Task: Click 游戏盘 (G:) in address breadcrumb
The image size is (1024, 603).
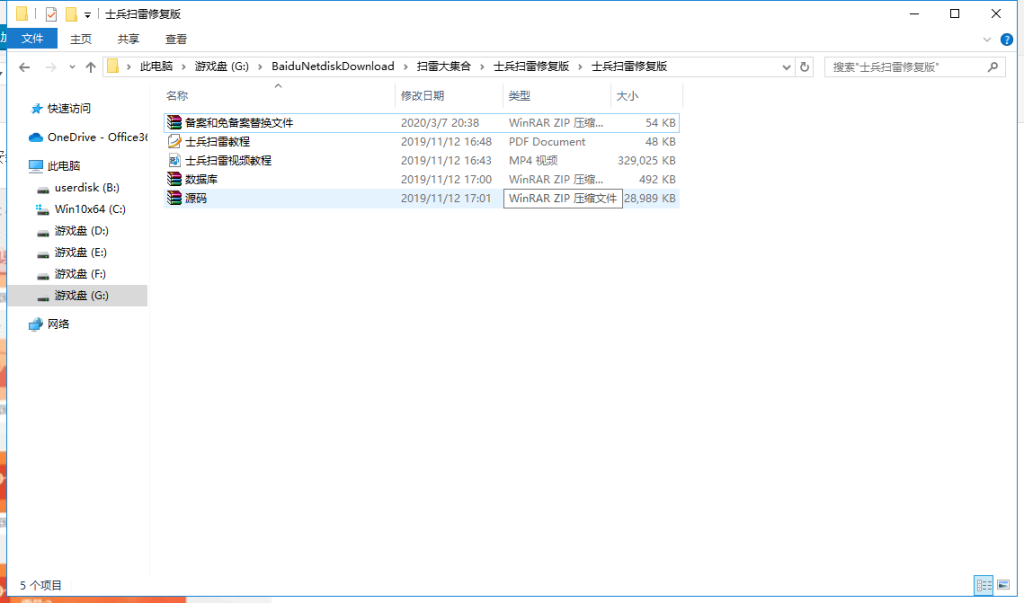Action: 222,67
